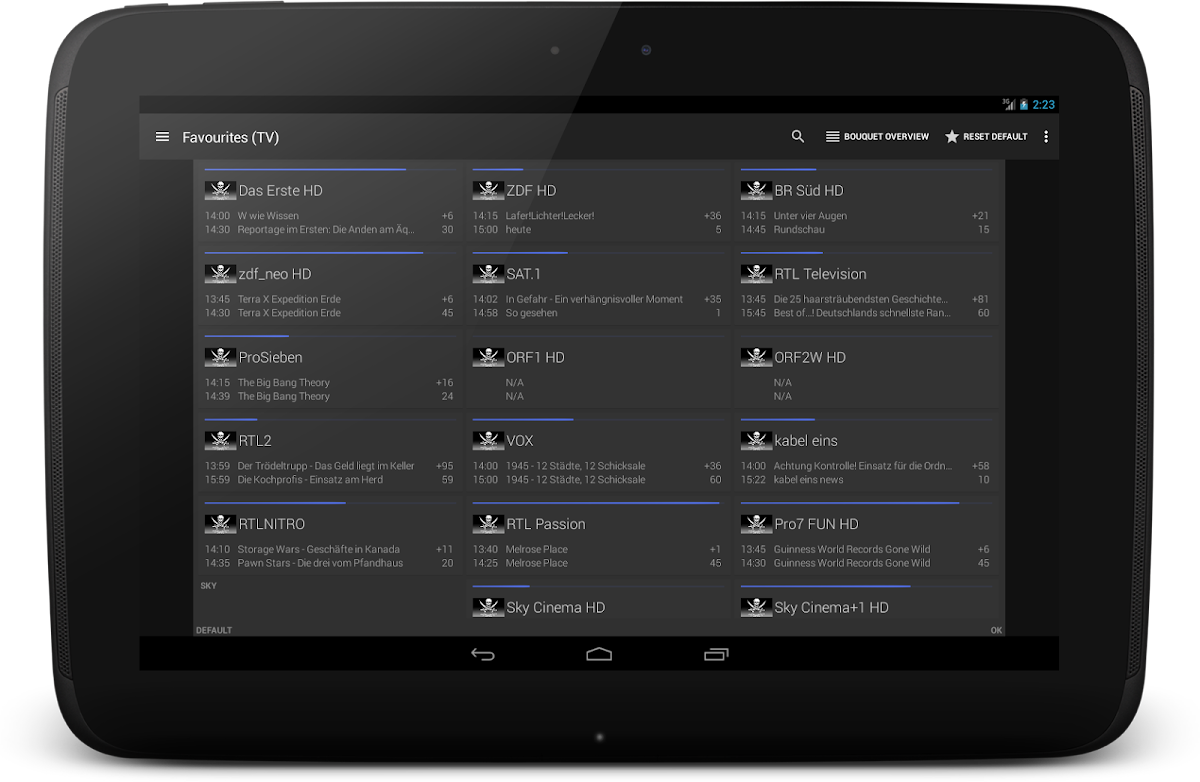
Task: Tap the search magnifier icon
Action: [x=797, y=137]
